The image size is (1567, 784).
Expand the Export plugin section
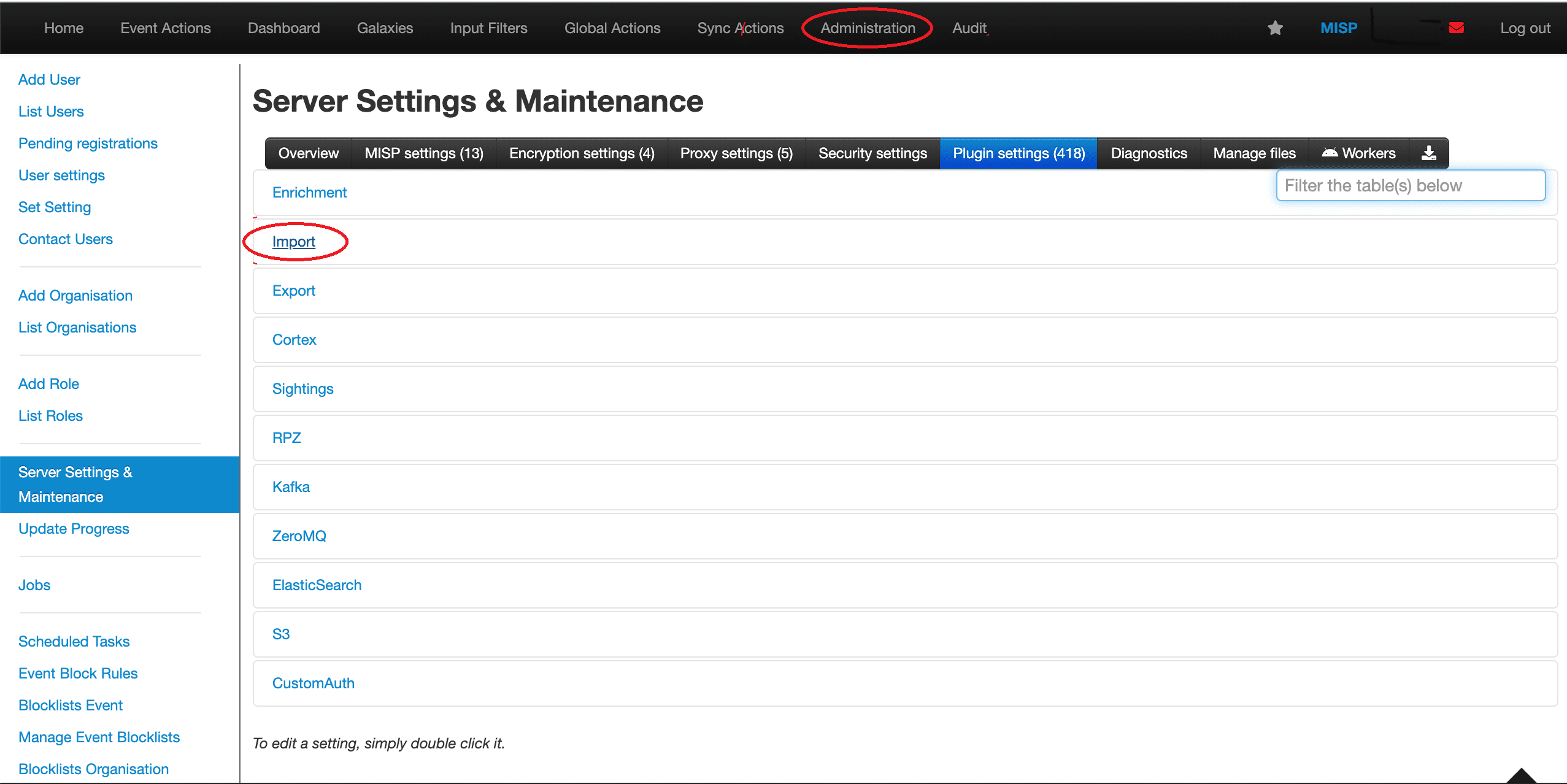[x=294, y=290]
